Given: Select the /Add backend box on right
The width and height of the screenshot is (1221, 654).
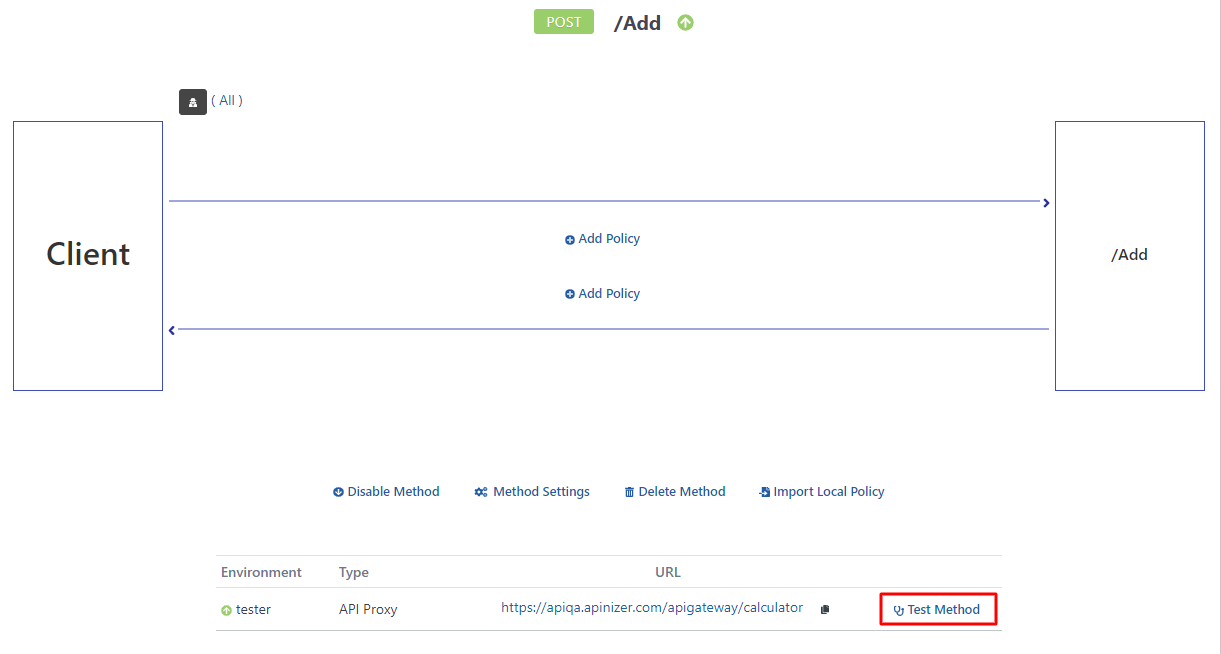Looking at the screenshot, I should click(x=1129, y=255).
